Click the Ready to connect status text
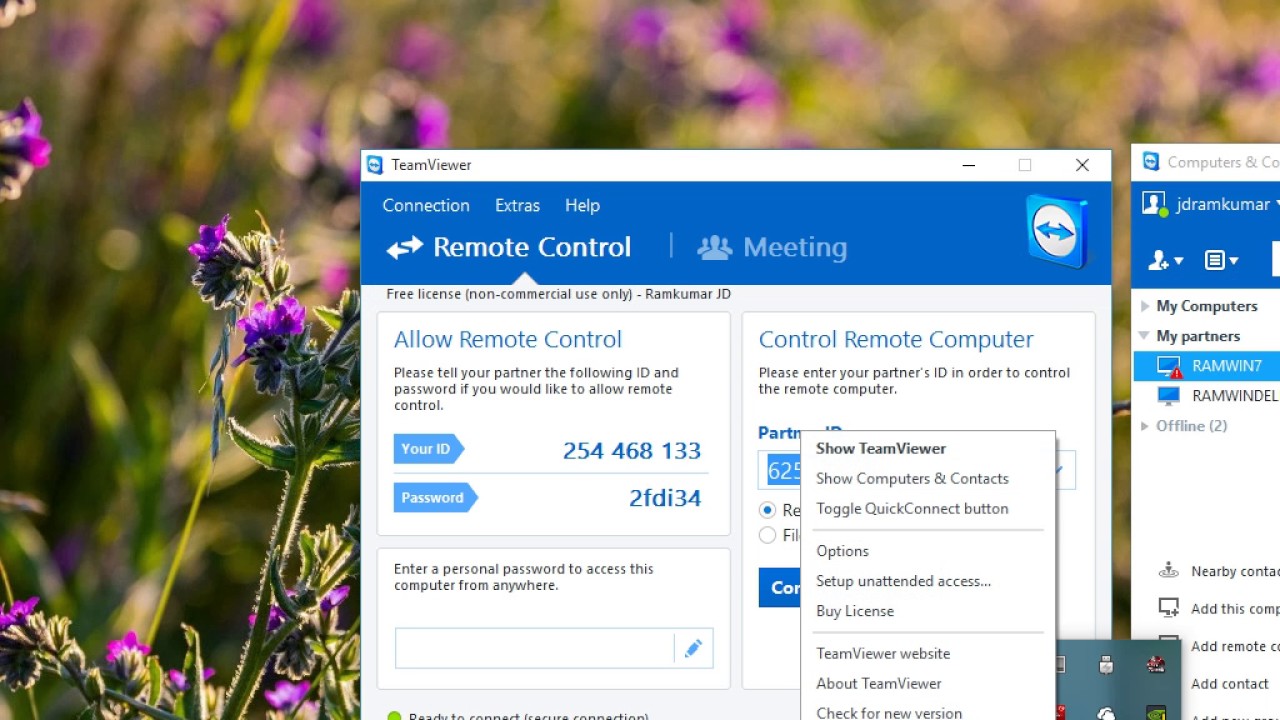1280x720 pixels. click(528, 716)
